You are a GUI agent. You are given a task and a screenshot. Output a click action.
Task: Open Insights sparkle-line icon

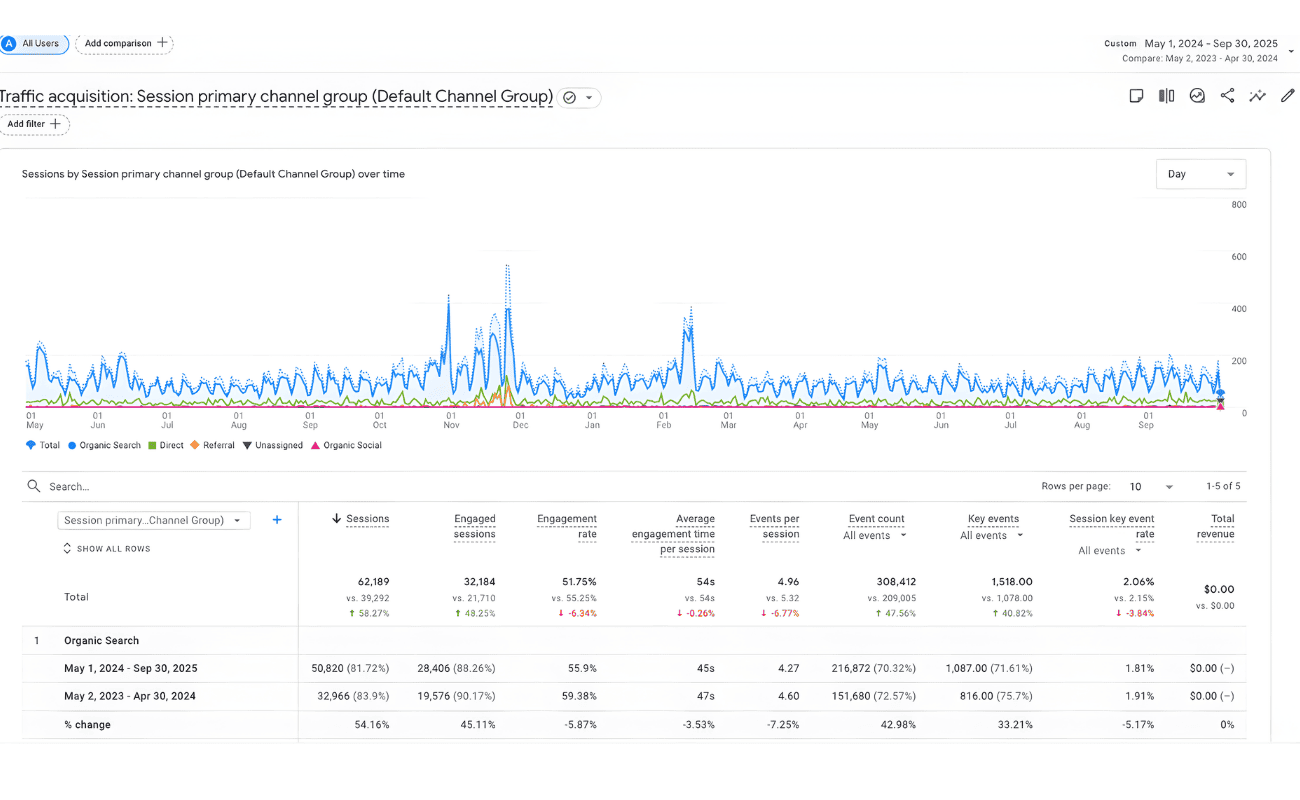1257,96
